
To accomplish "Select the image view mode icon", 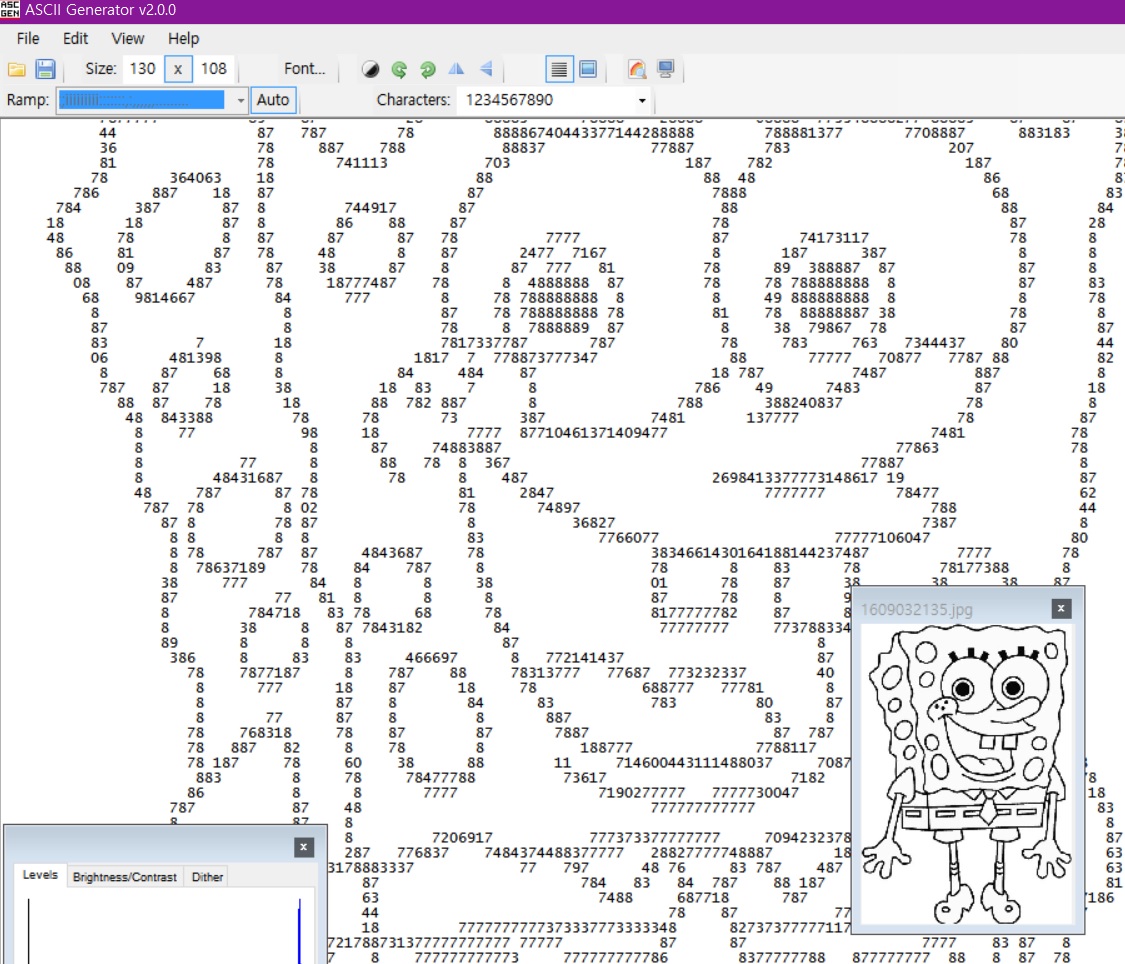I will click(588, 69).
